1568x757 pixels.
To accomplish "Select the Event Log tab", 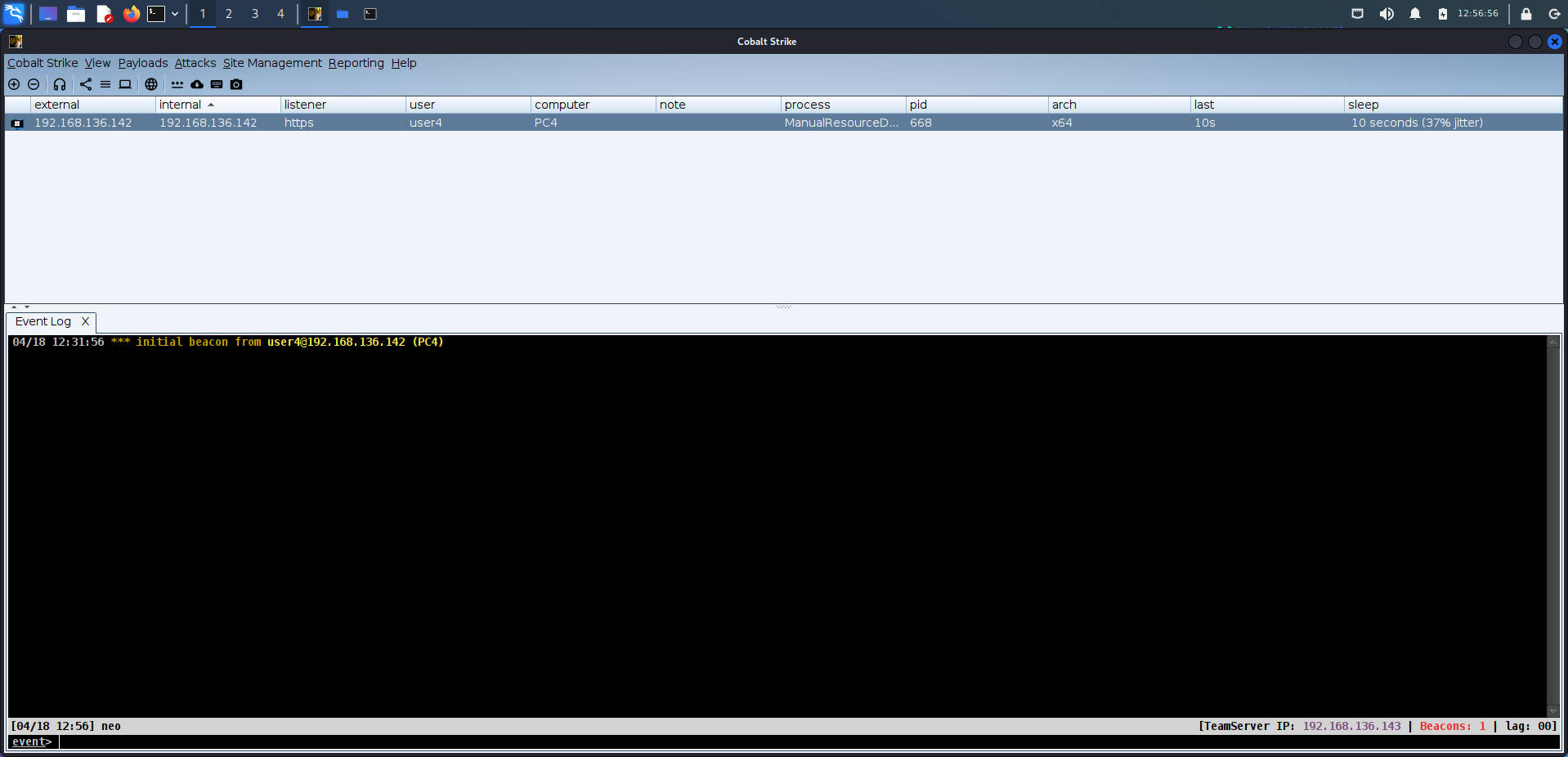I will tap(43, 322).
